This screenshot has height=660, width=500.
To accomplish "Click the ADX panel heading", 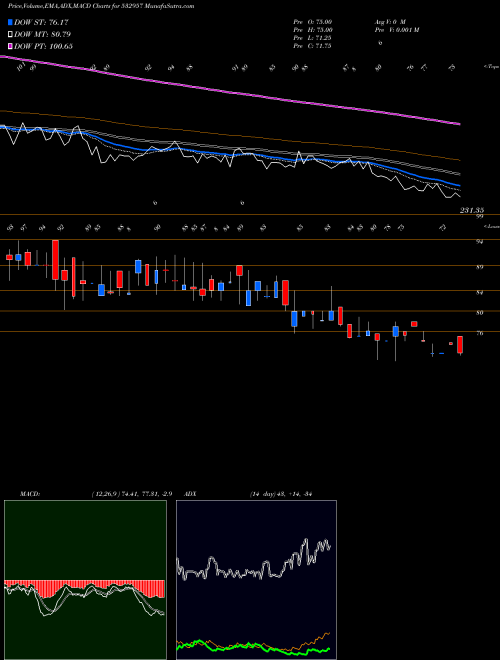I will coord(190,494).
